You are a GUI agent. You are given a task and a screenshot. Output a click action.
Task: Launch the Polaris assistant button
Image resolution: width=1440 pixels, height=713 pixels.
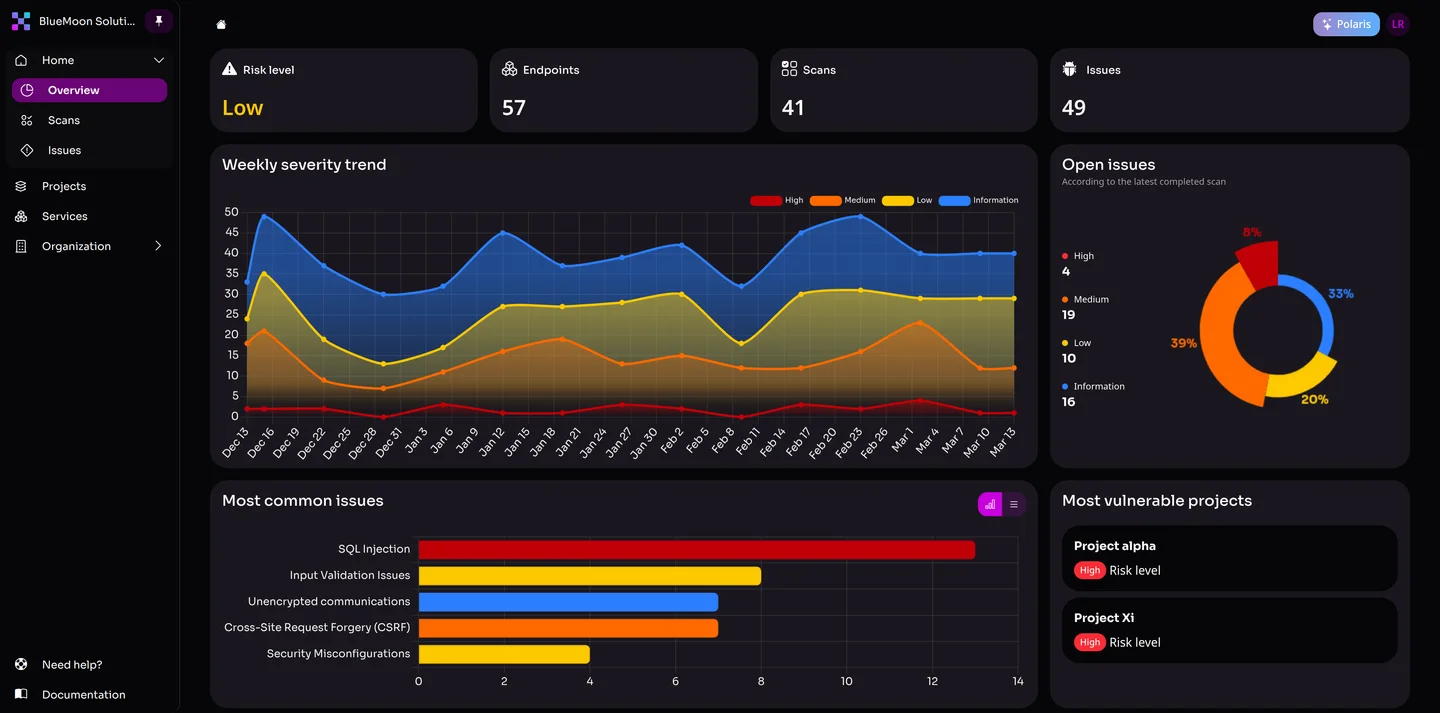tap(1345, 25)
